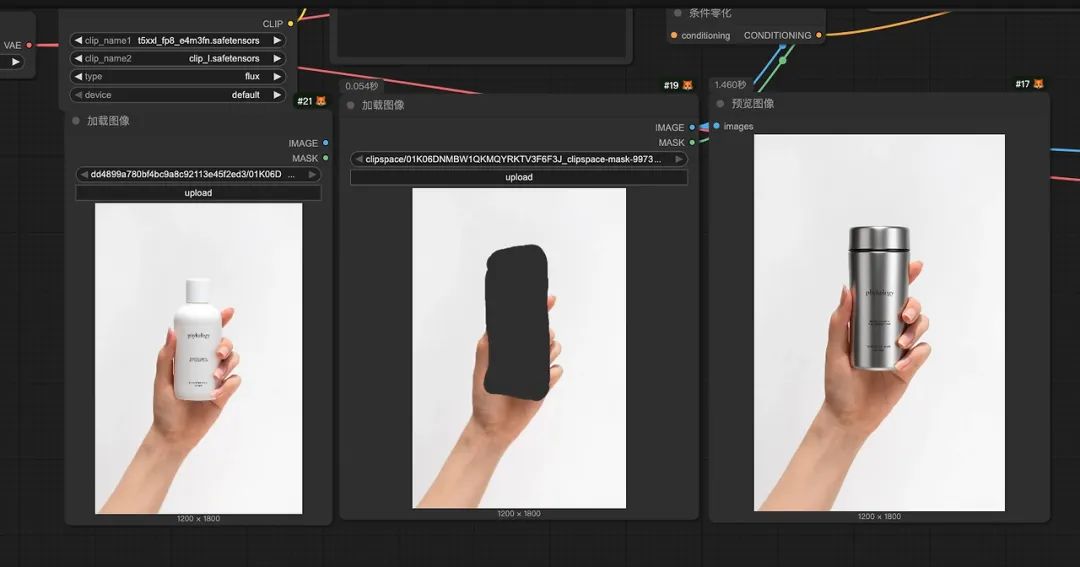Click the white bottle image thumbnail
This screenshot has width=1080, height=567.
pyautogui.click(x=198, y=358)
